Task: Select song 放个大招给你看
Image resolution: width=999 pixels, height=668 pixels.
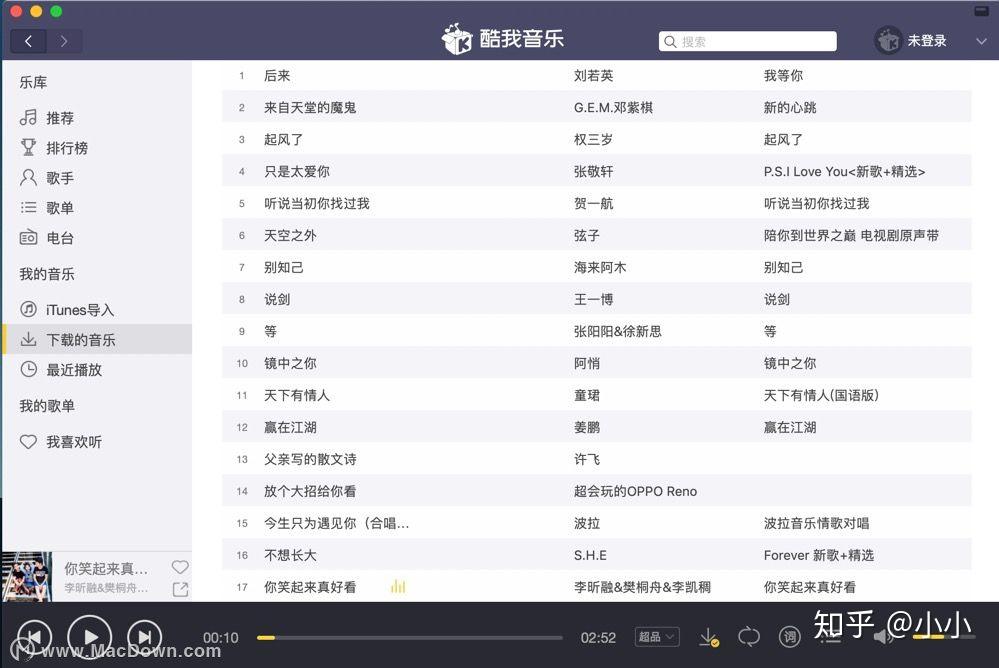Action: [x=310, y=491]
